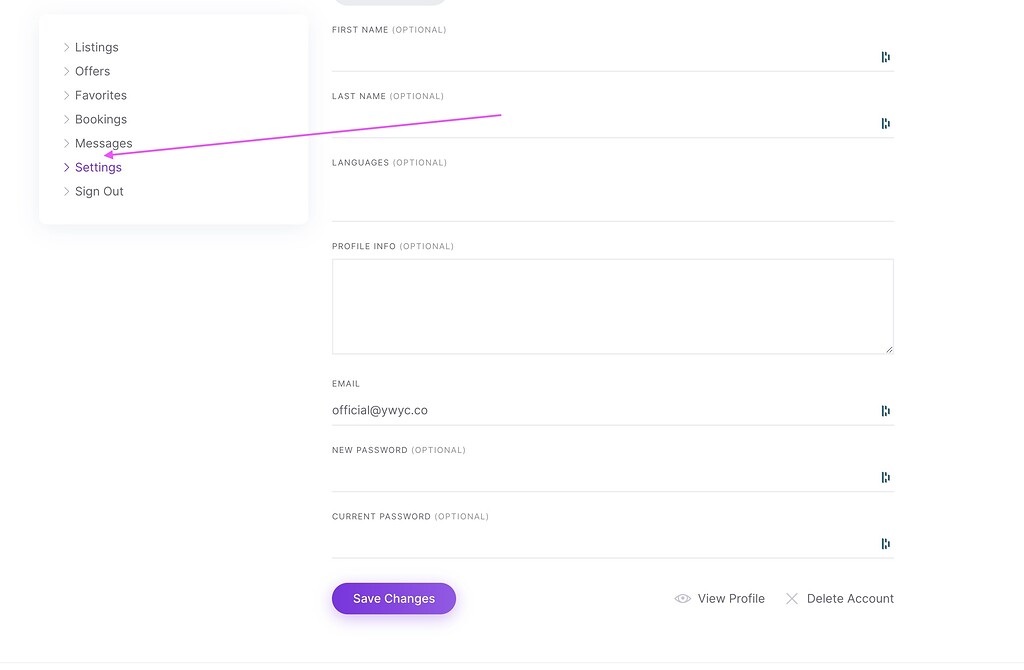Open the Settings menu item

point(98,167)
